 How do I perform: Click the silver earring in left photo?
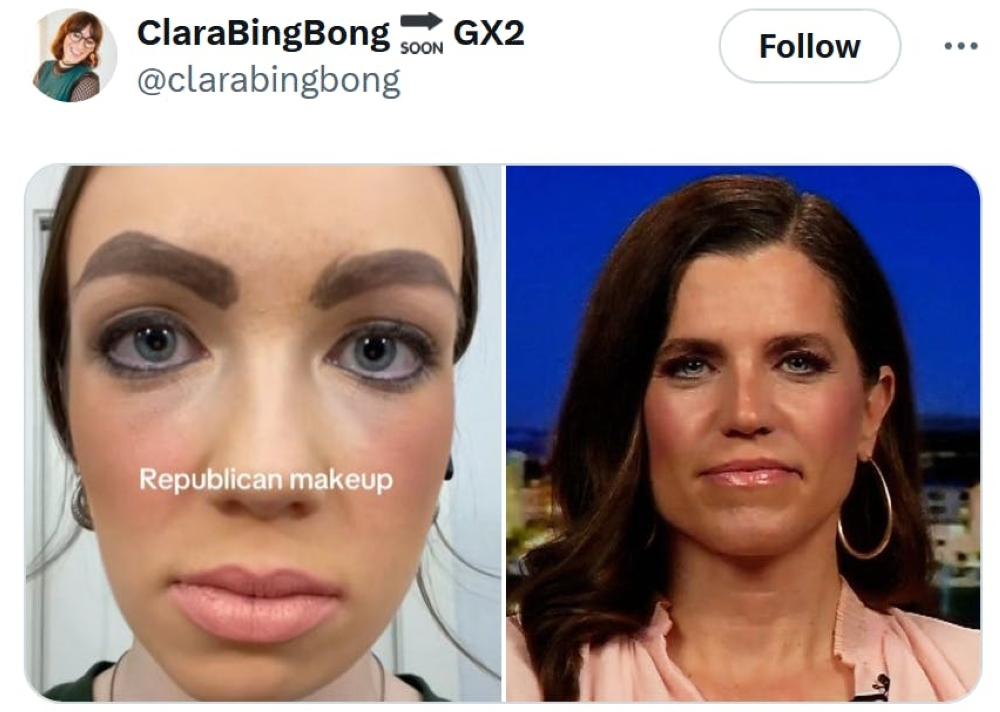(x=82, y=504)
